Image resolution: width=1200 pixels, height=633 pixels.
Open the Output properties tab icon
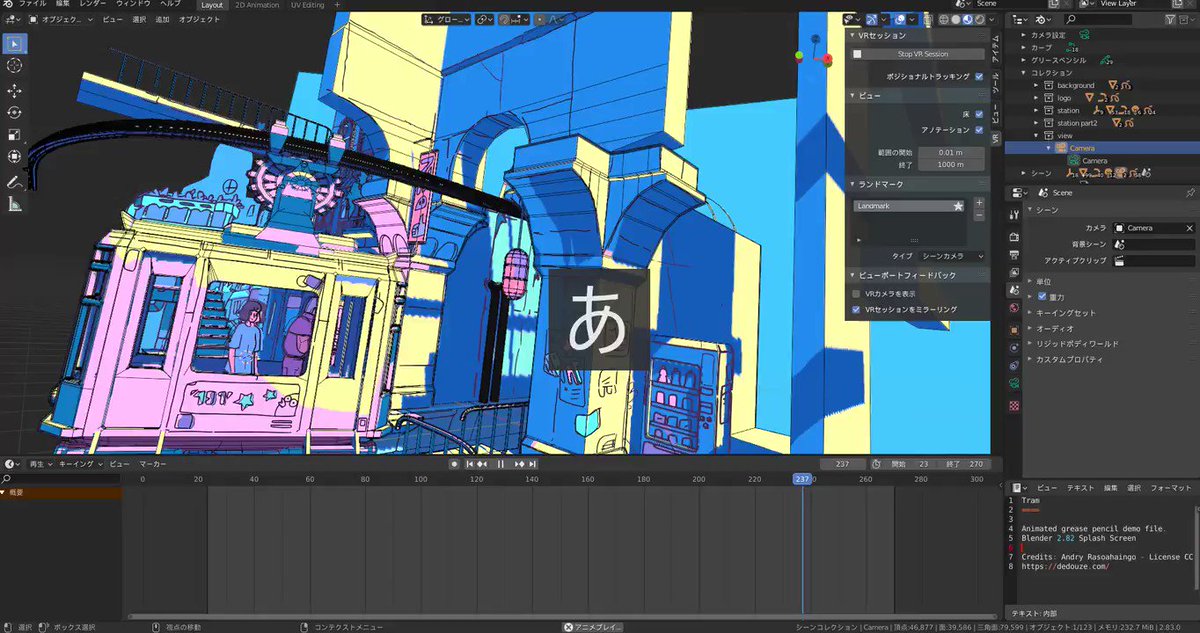pyautogui.click(x=1014, y=254)
